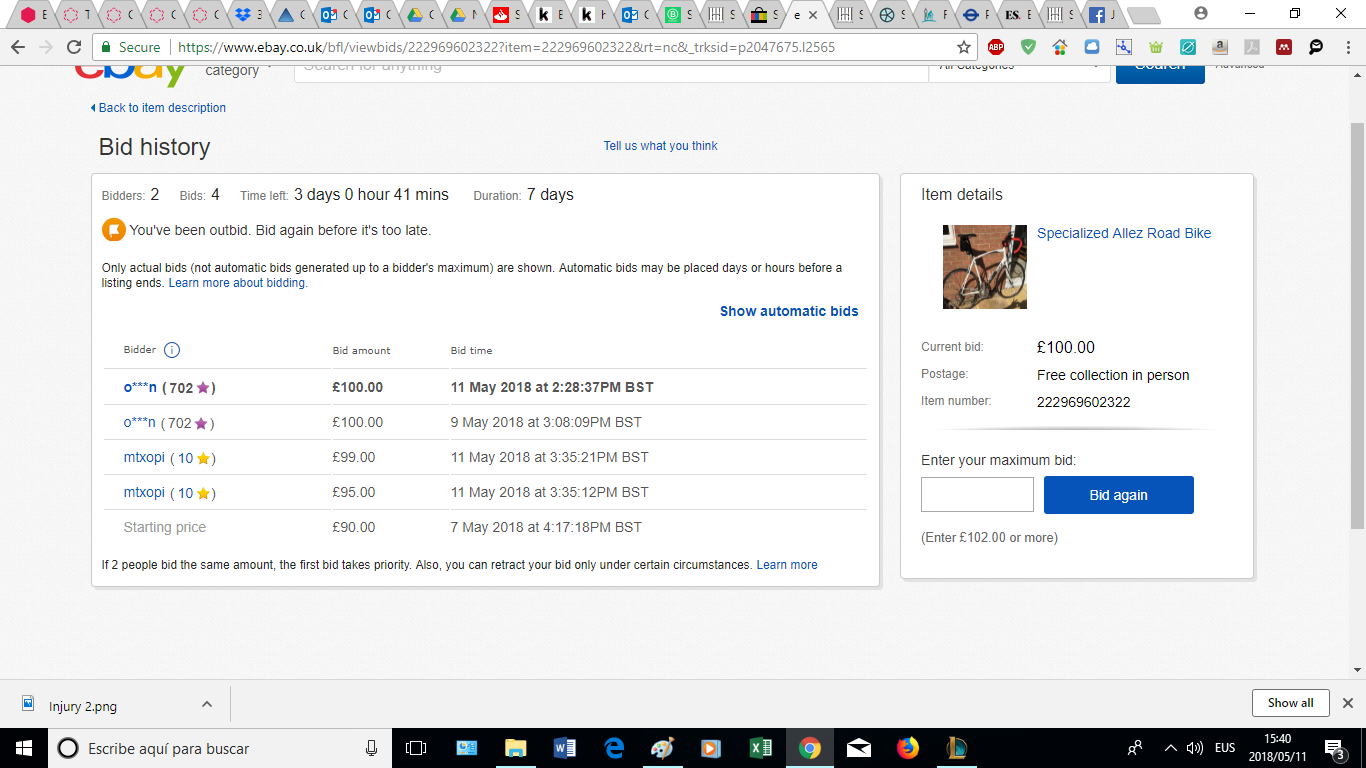The height and width of the screenshot is (768, 1366).
Task: Open Microsoft Edge from the taskbar
Action: (614, 748)
